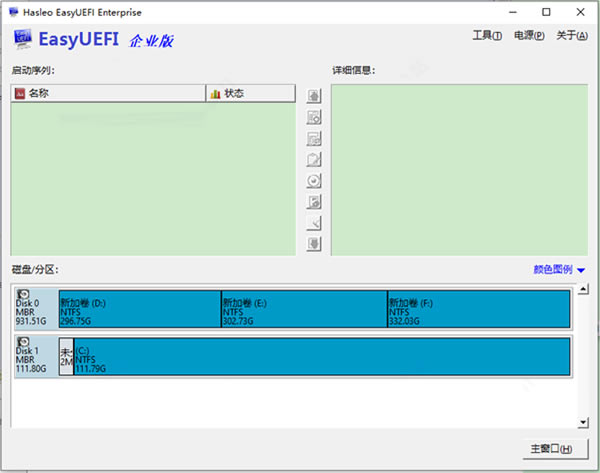
Task: Click the blue arrow next to 颜色图例
Action: 581,270
